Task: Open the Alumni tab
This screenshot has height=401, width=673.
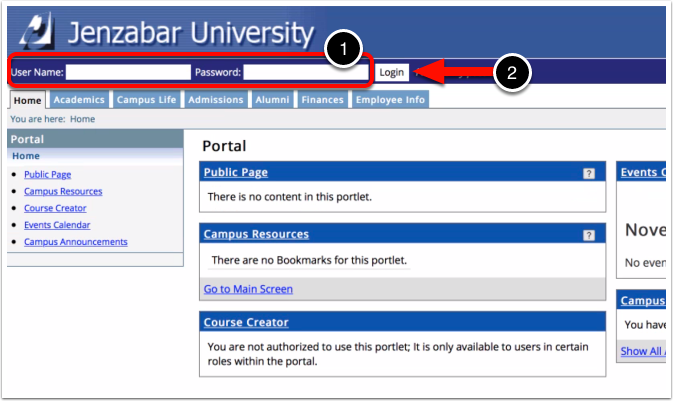Action: 272,100
